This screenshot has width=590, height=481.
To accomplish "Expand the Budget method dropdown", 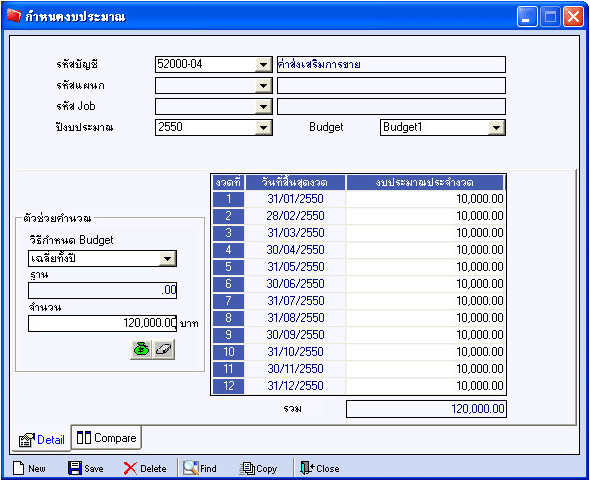I will coord(167,259).
